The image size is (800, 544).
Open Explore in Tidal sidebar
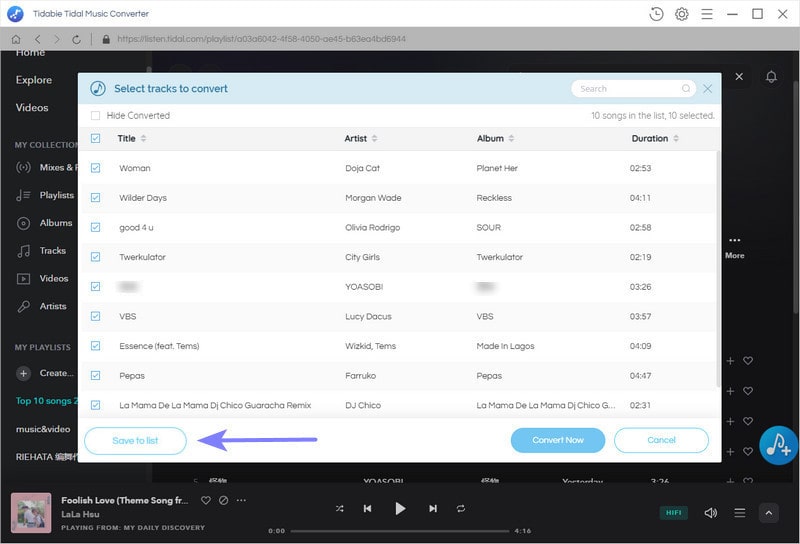click(34, 80)
